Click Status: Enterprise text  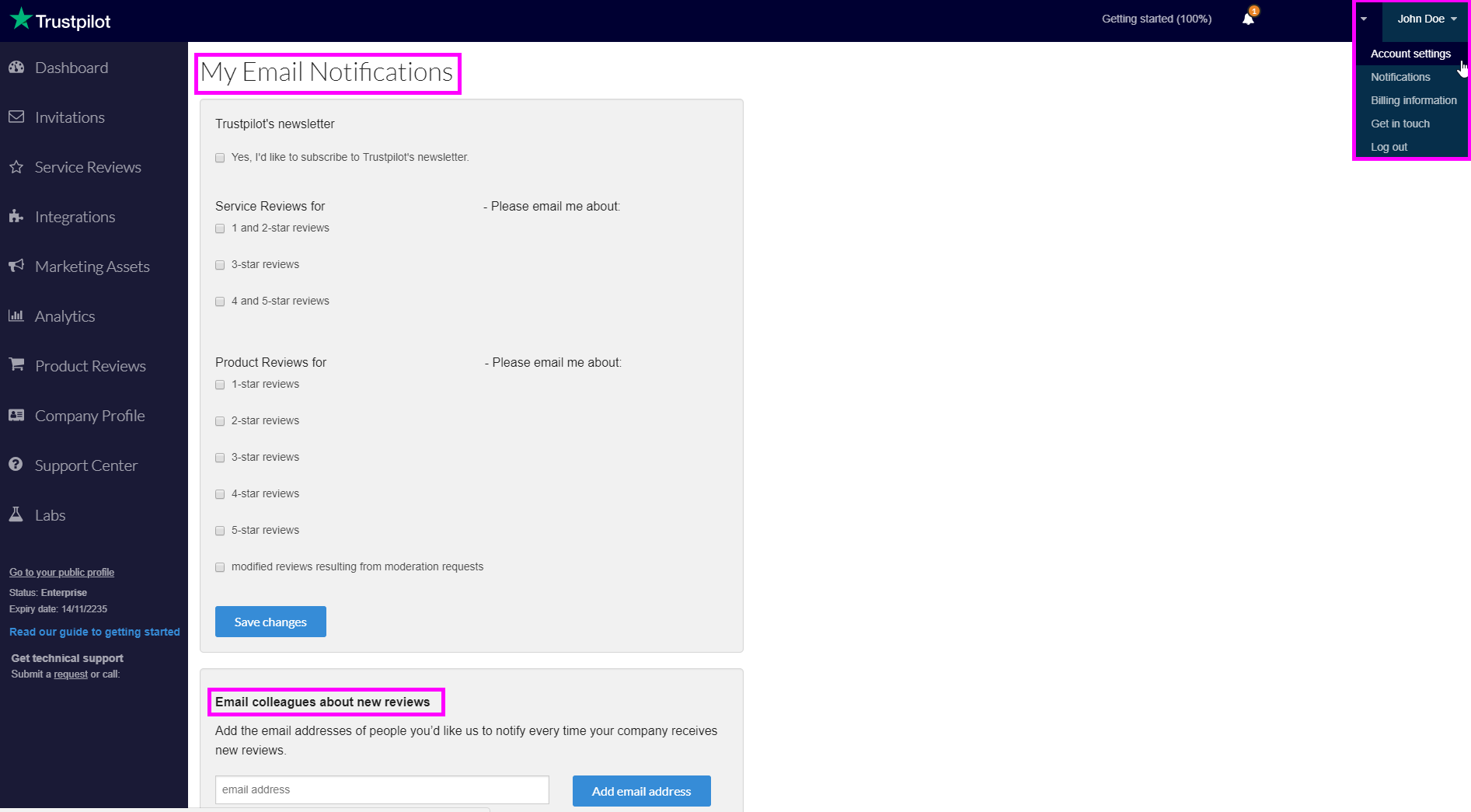(x=48, y=593)
